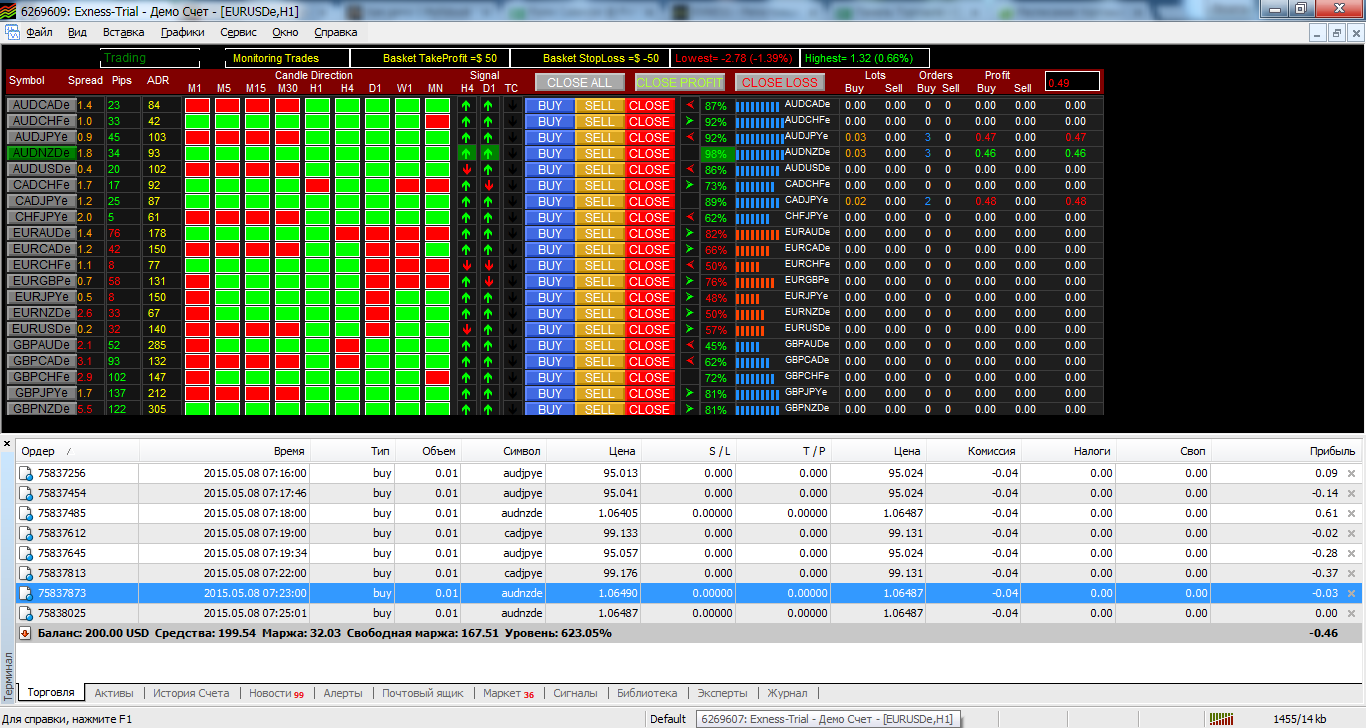
Task: Click the 1455/14 kb connection status
Action: click(x=1300, y=718)
